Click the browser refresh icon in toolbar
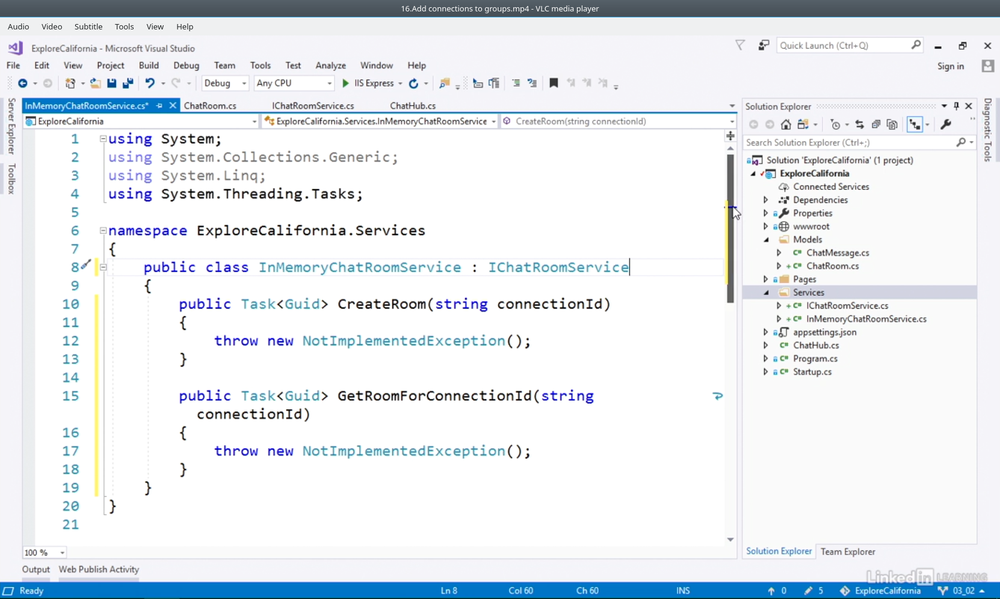 point(413,83)
